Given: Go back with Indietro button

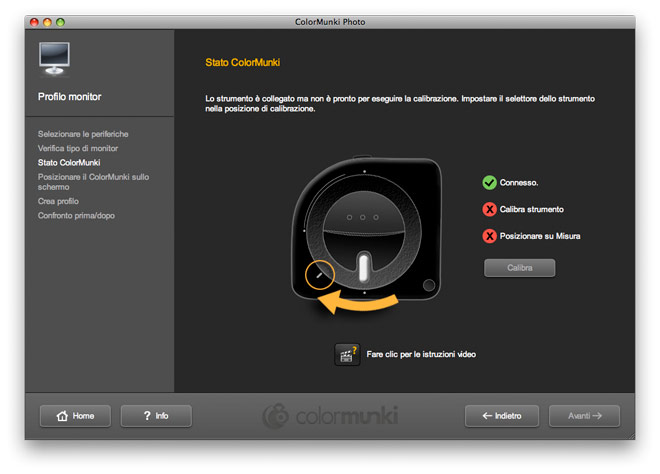Looking at the screenshot, I should tap(501, 416).
